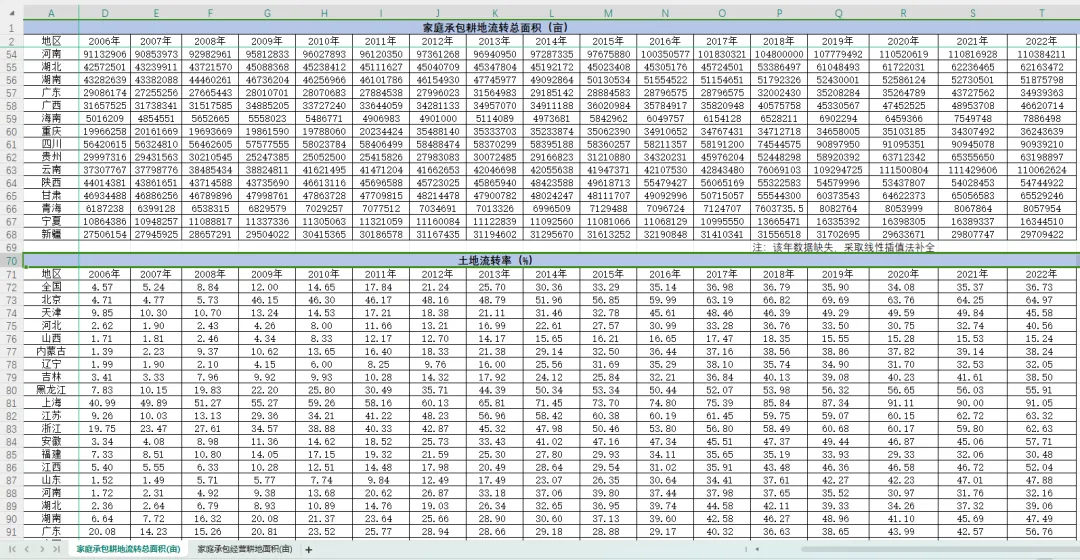
Task: Go to previous sheet tab arrow
Action: tap(27, 549)
